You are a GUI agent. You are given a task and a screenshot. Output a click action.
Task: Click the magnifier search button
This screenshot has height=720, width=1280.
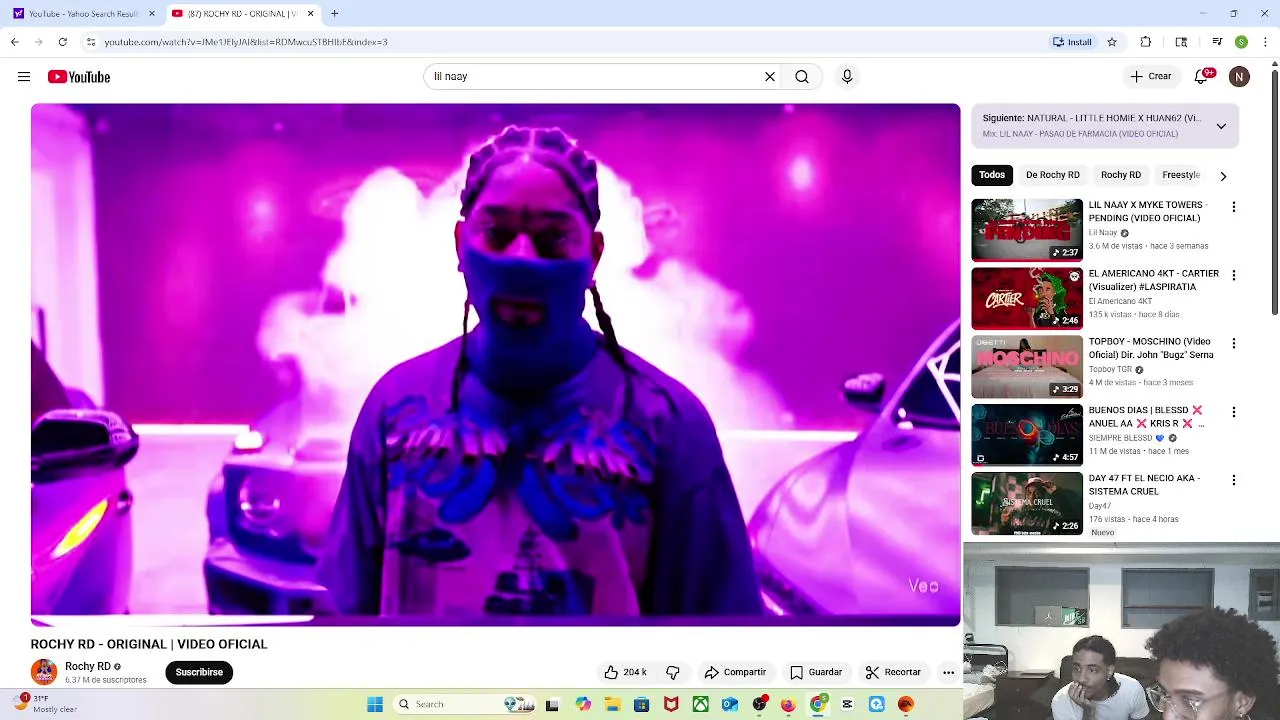tap(802, 76)
